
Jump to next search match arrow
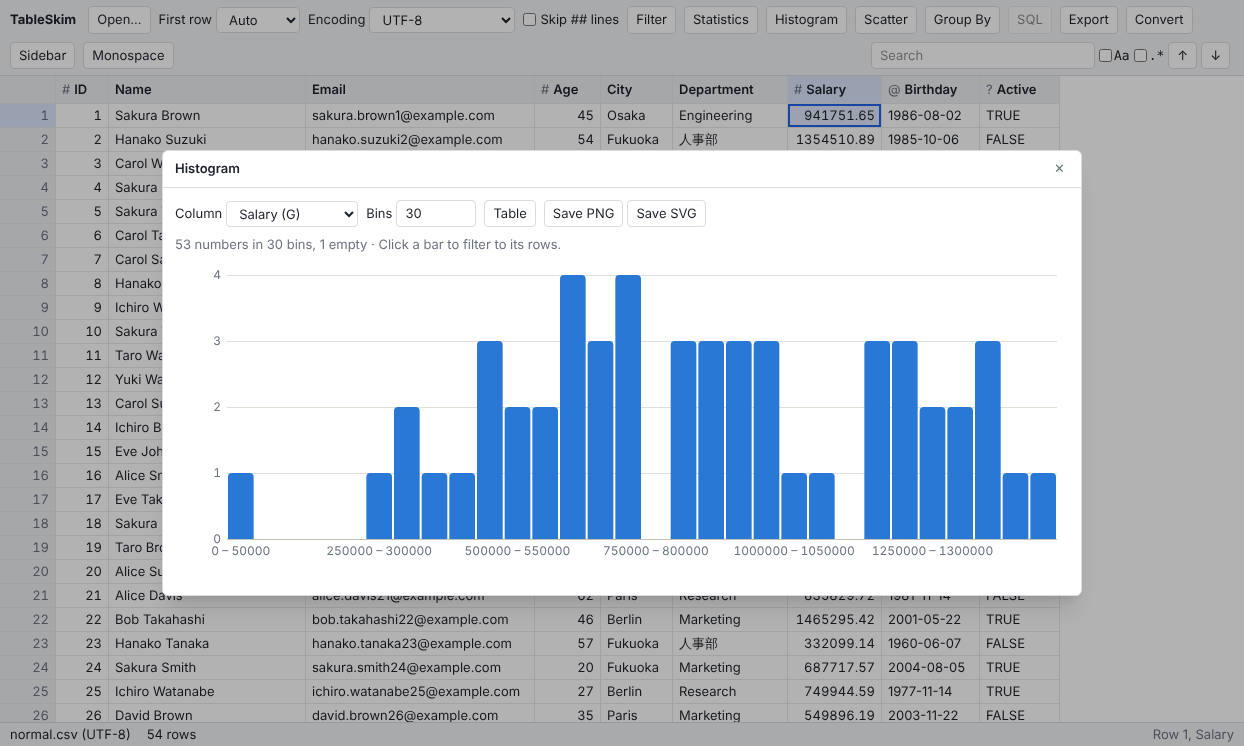coord(1215,56)
